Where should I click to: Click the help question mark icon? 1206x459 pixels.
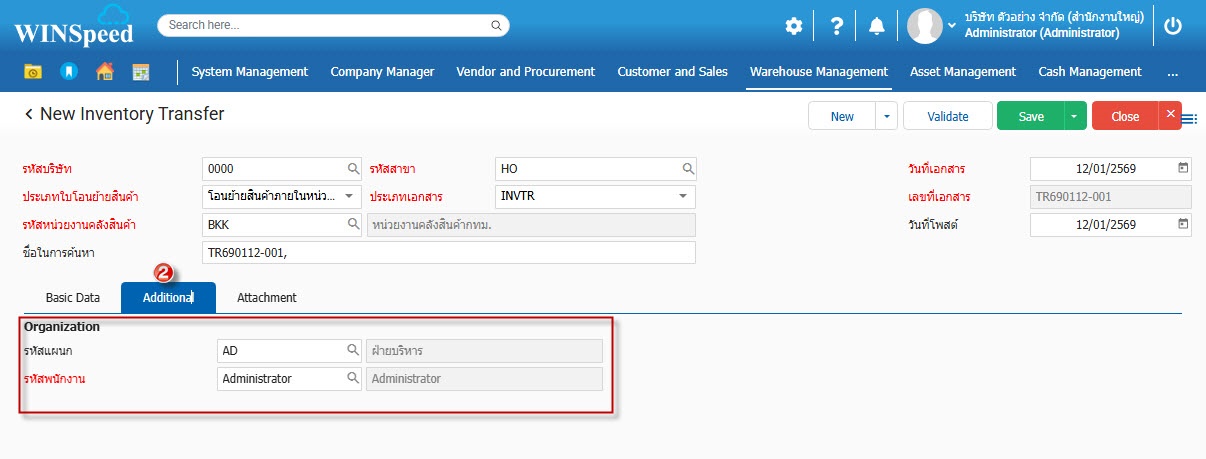click(837, 26)
